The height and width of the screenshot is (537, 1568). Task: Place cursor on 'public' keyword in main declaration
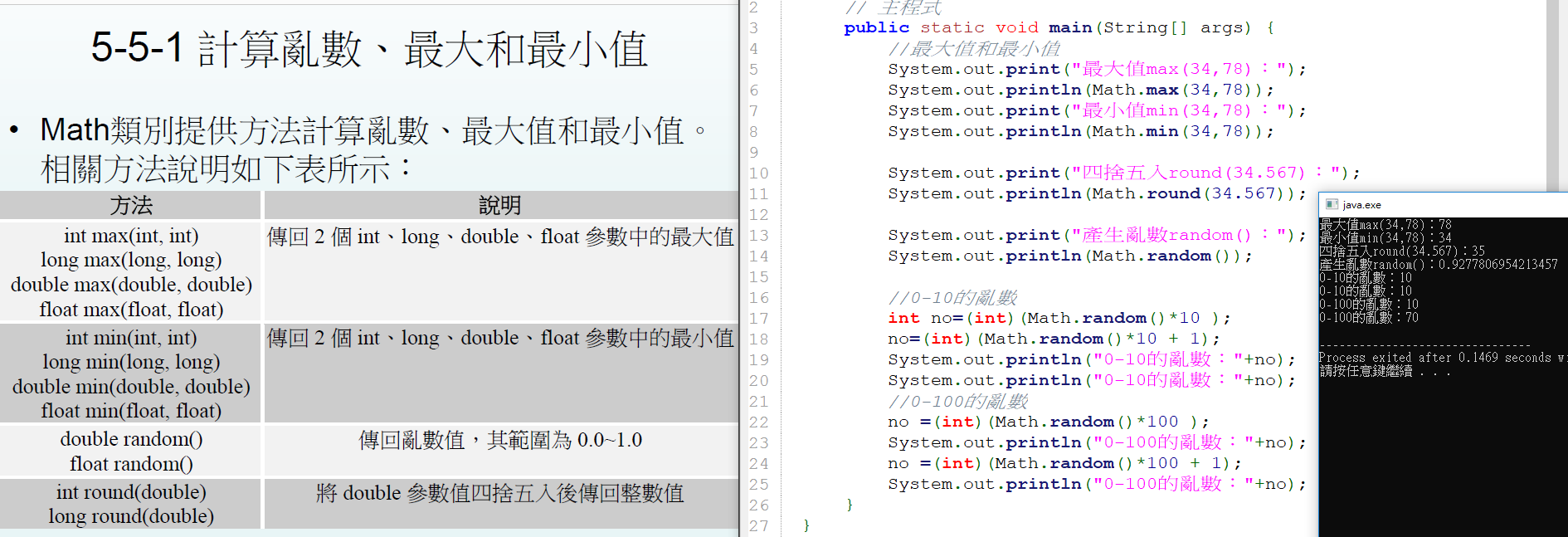coord(876,27)
